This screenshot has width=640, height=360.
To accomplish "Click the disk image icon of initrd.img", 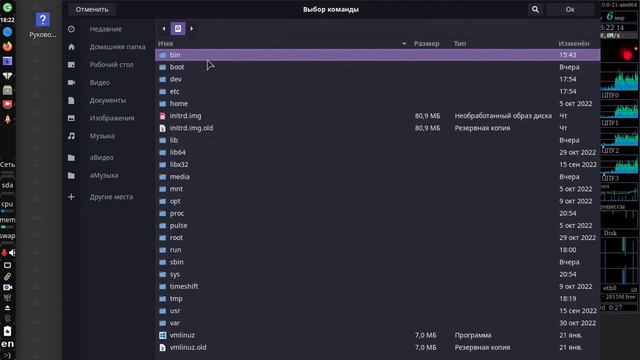I will [x=162, y=116].
